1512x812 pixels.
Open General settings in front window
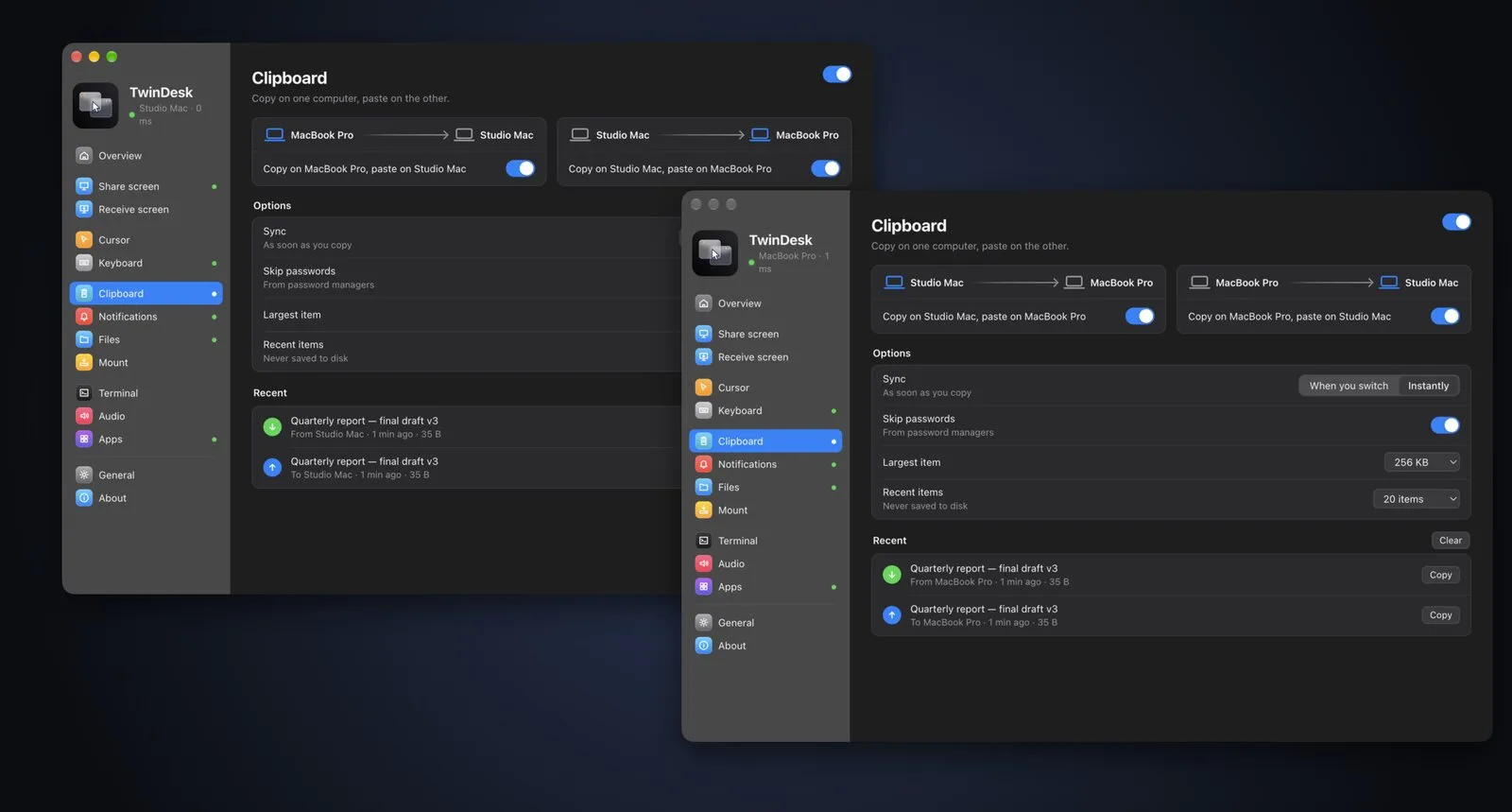point(765,623)
